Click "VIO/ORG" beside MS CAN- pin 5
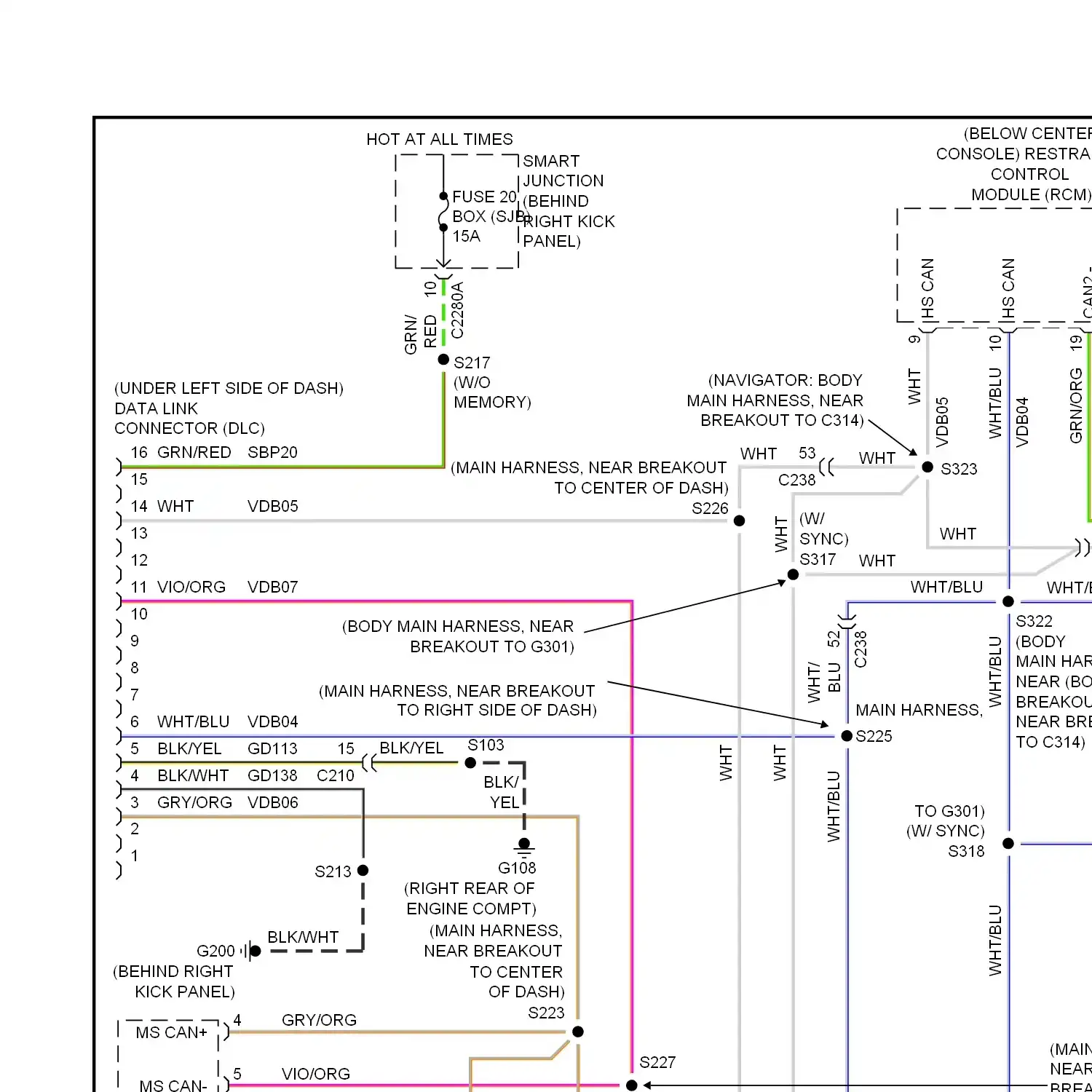Image resolution: width=1092 pixels, height=1092 pixels. [316, 1074]
